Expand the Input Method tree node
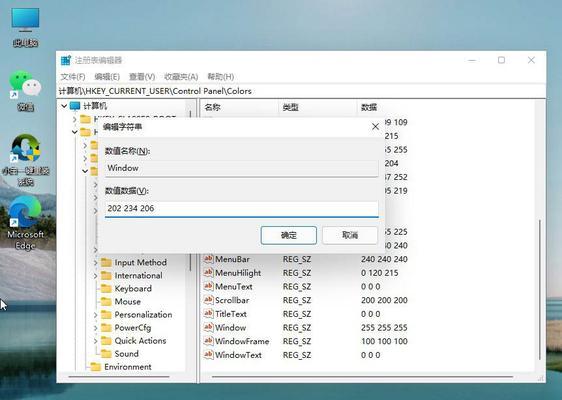The image size is (562, 400). click(95, 263)
